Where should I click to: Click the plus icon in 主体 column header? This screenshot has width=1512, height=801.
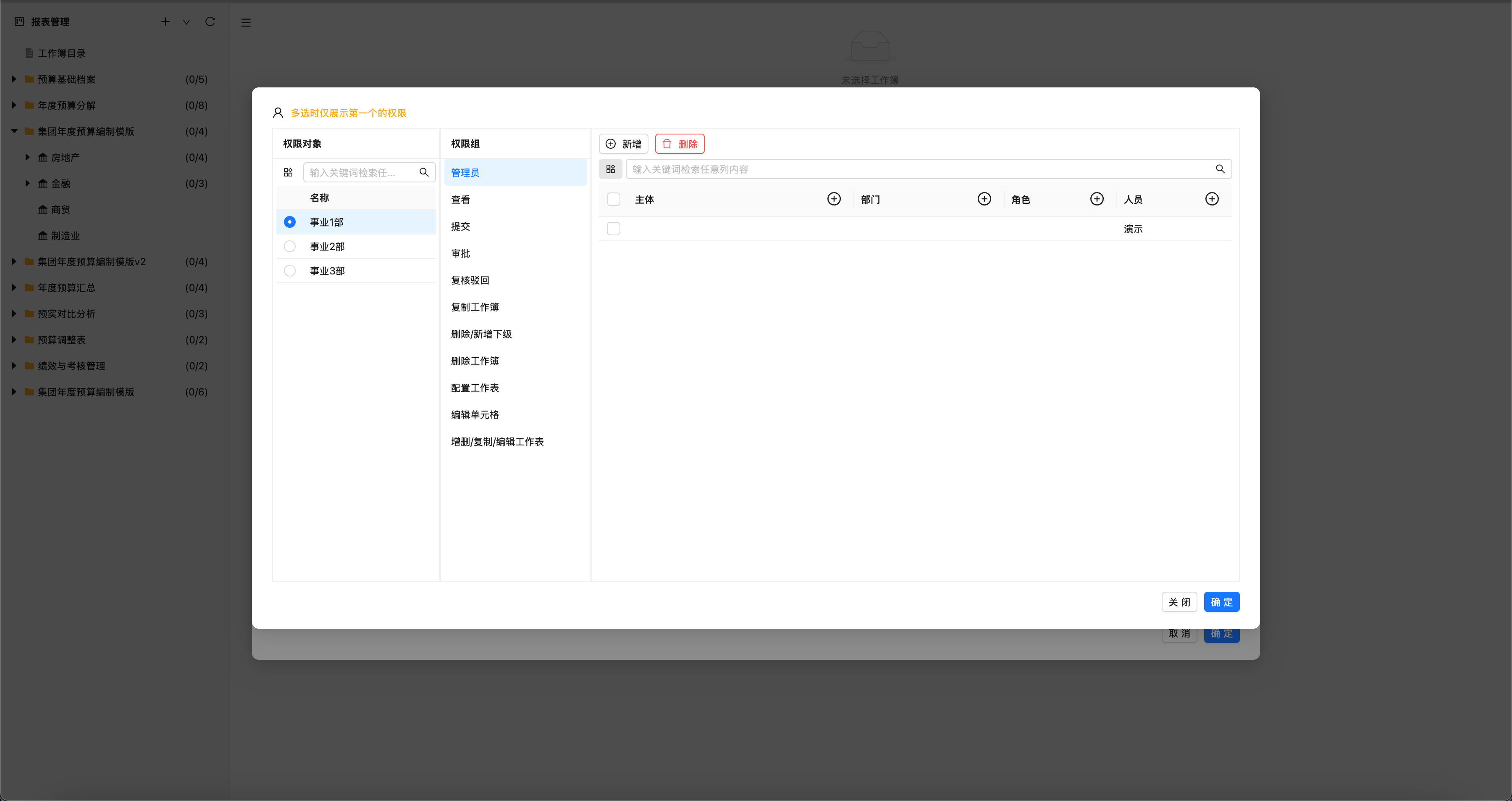(x=833, y=199)
